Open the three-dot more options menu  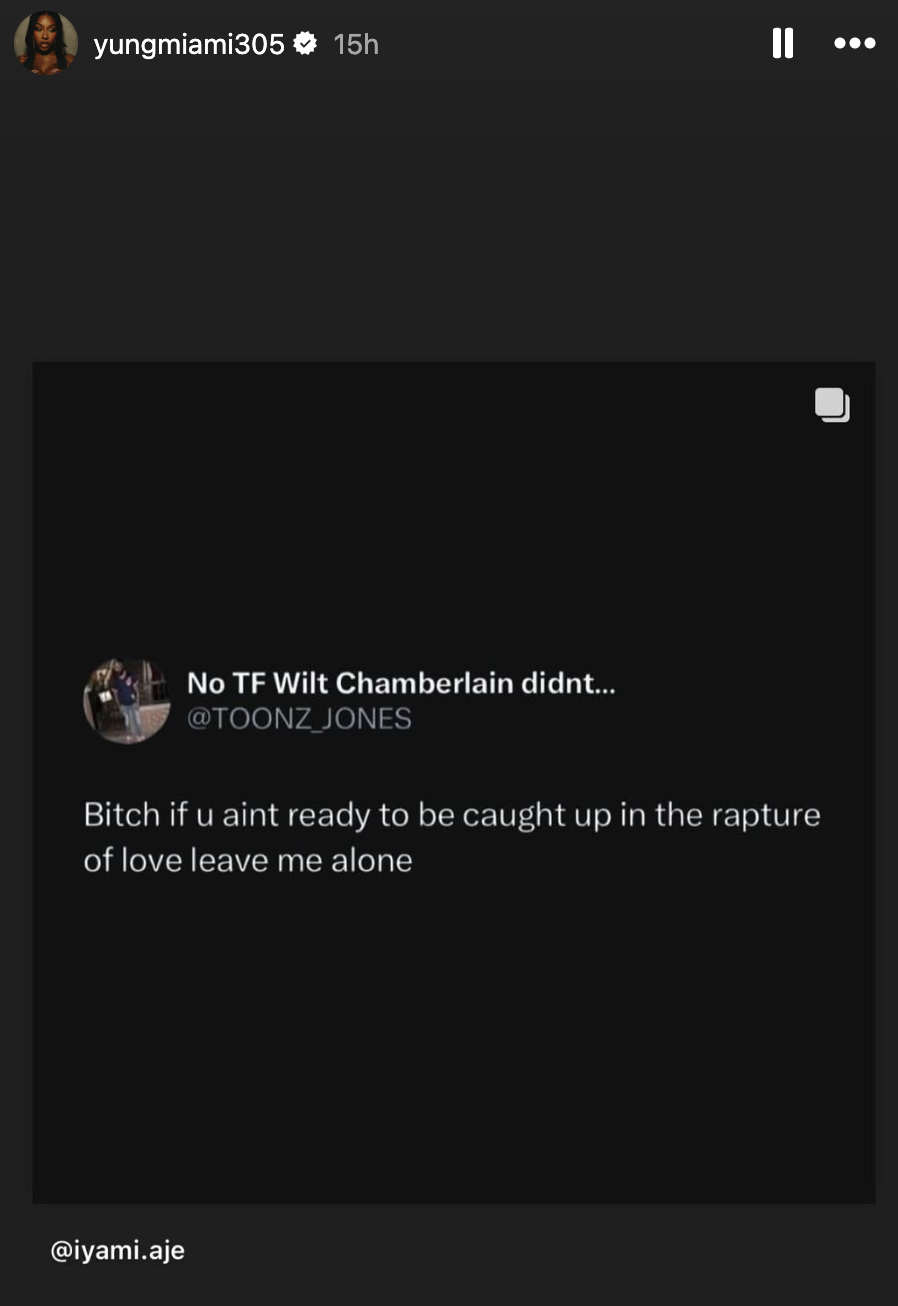(855, 44)
